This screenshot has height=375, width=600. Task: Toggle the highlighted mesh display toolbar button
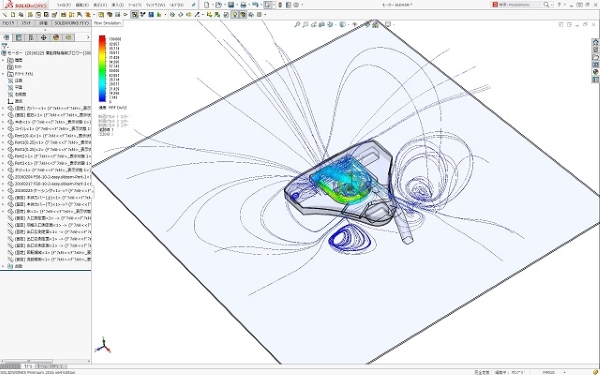[x=135, y=15]
